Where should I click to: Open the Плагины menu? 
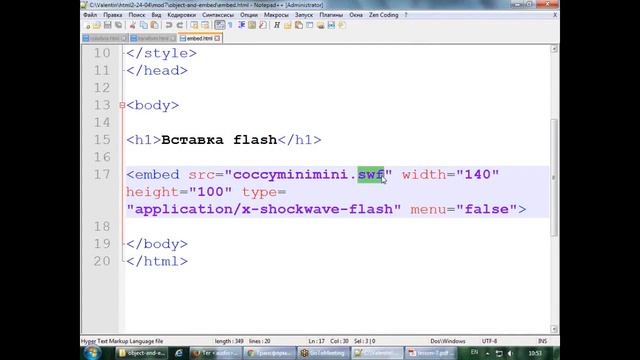point(331,15)
